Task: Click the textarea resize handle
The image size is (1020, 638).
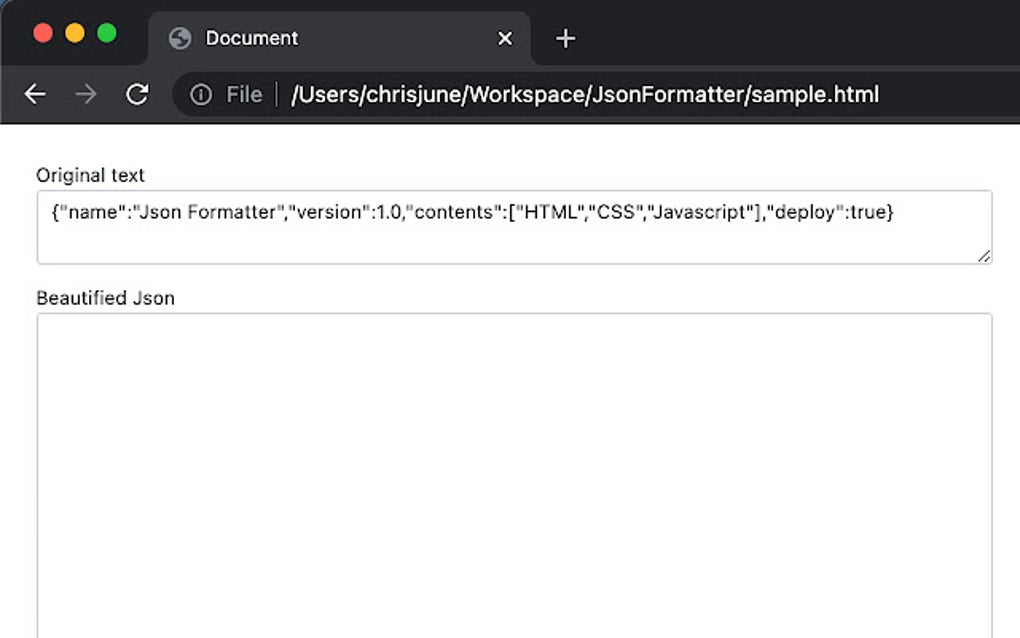Action: point(983,258)
